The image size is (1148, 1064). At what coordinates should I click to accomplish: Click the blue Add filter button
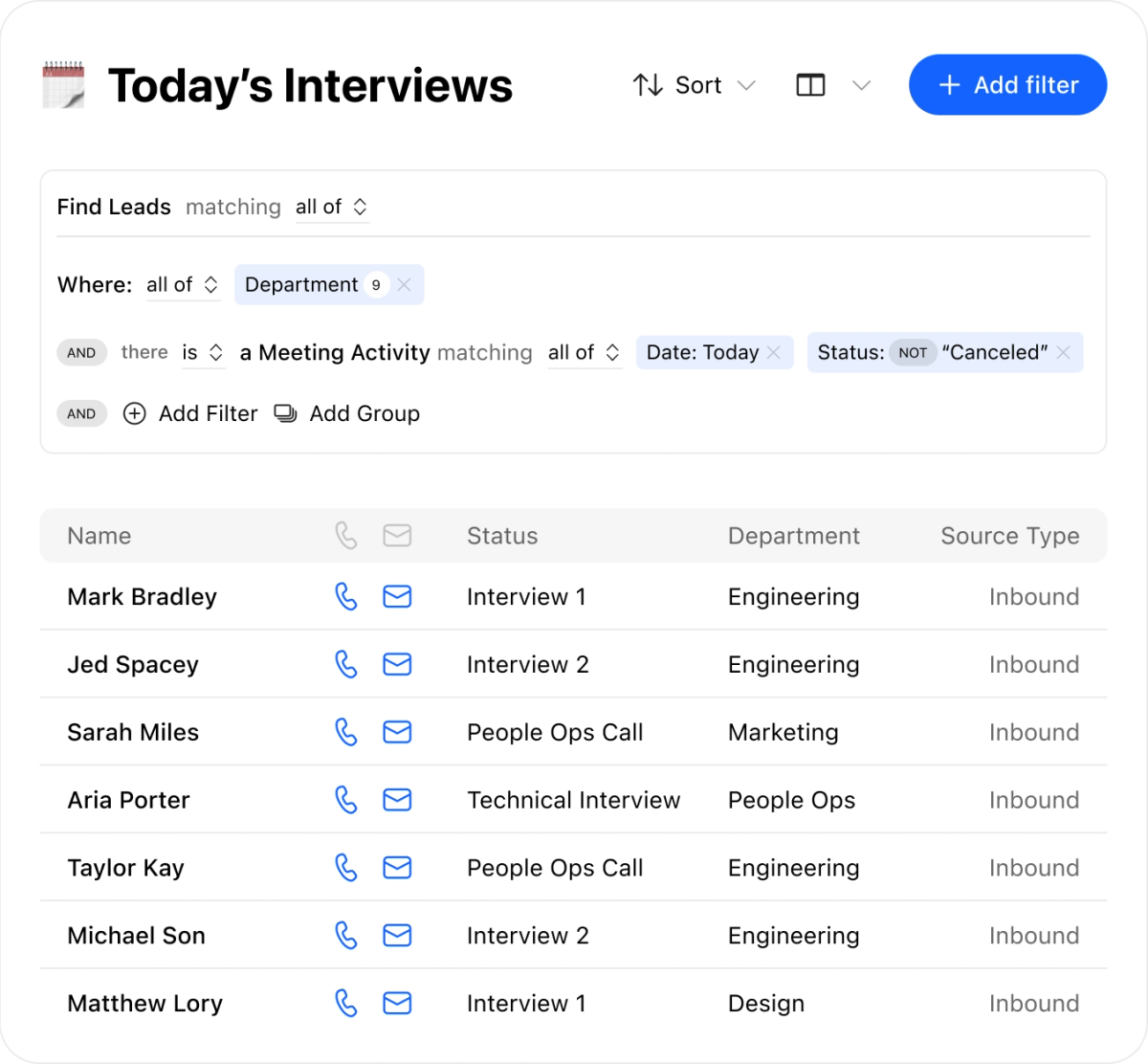click(x=1008, y=85)
